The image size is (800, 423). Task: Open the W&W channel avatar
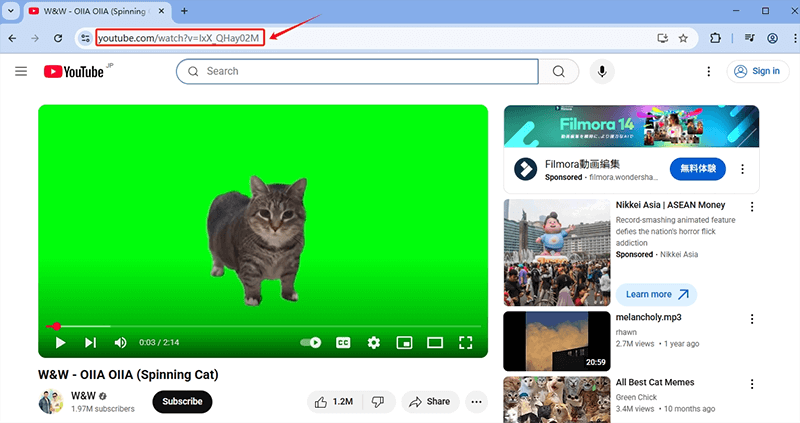tap(51, 402)
